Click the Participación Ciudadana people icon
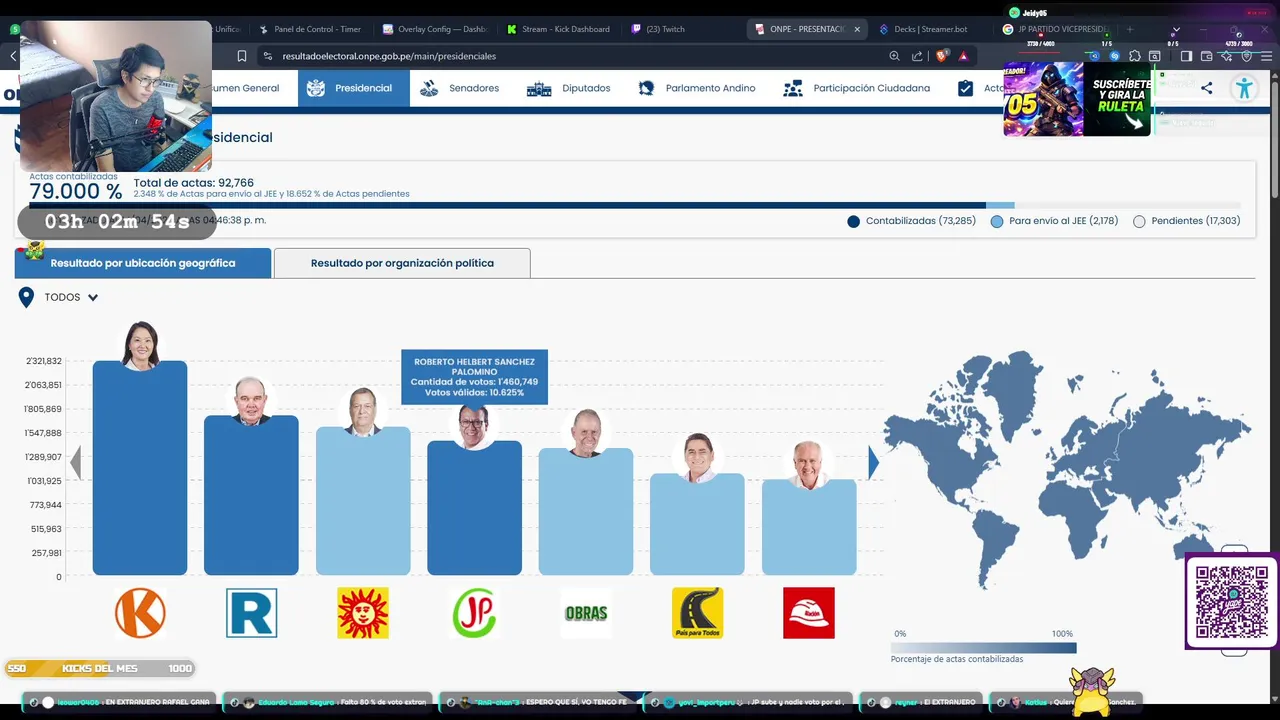The height and width of the screenshot is (720, 1280). [x=793, y=88]
